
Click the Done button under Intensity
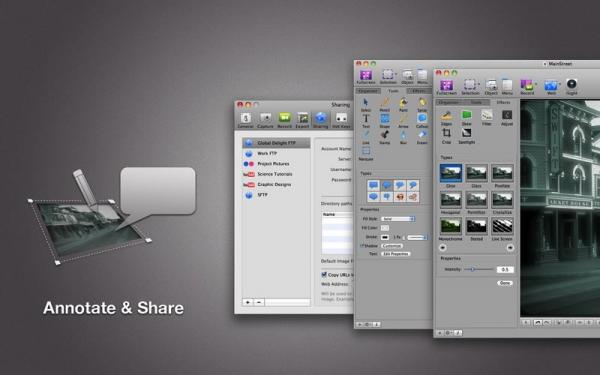coord(505,283)
